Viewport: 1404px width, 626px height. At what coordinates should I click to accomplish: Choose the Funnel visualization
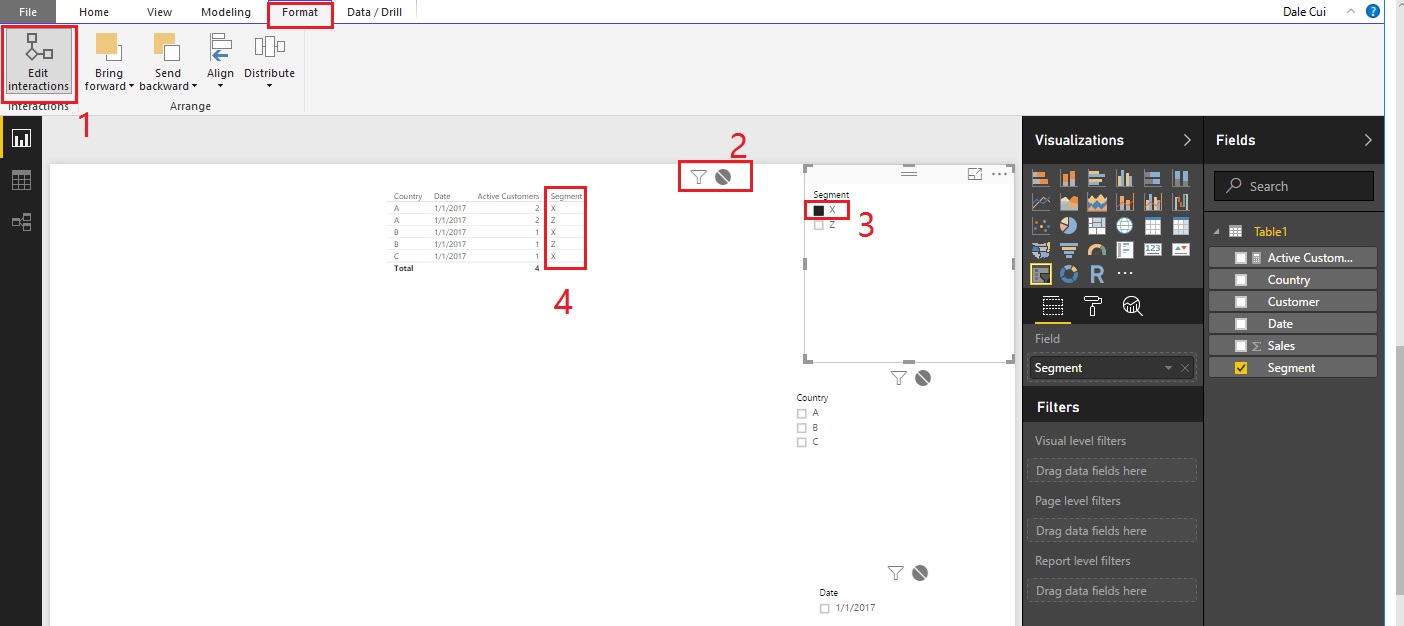1068,249
